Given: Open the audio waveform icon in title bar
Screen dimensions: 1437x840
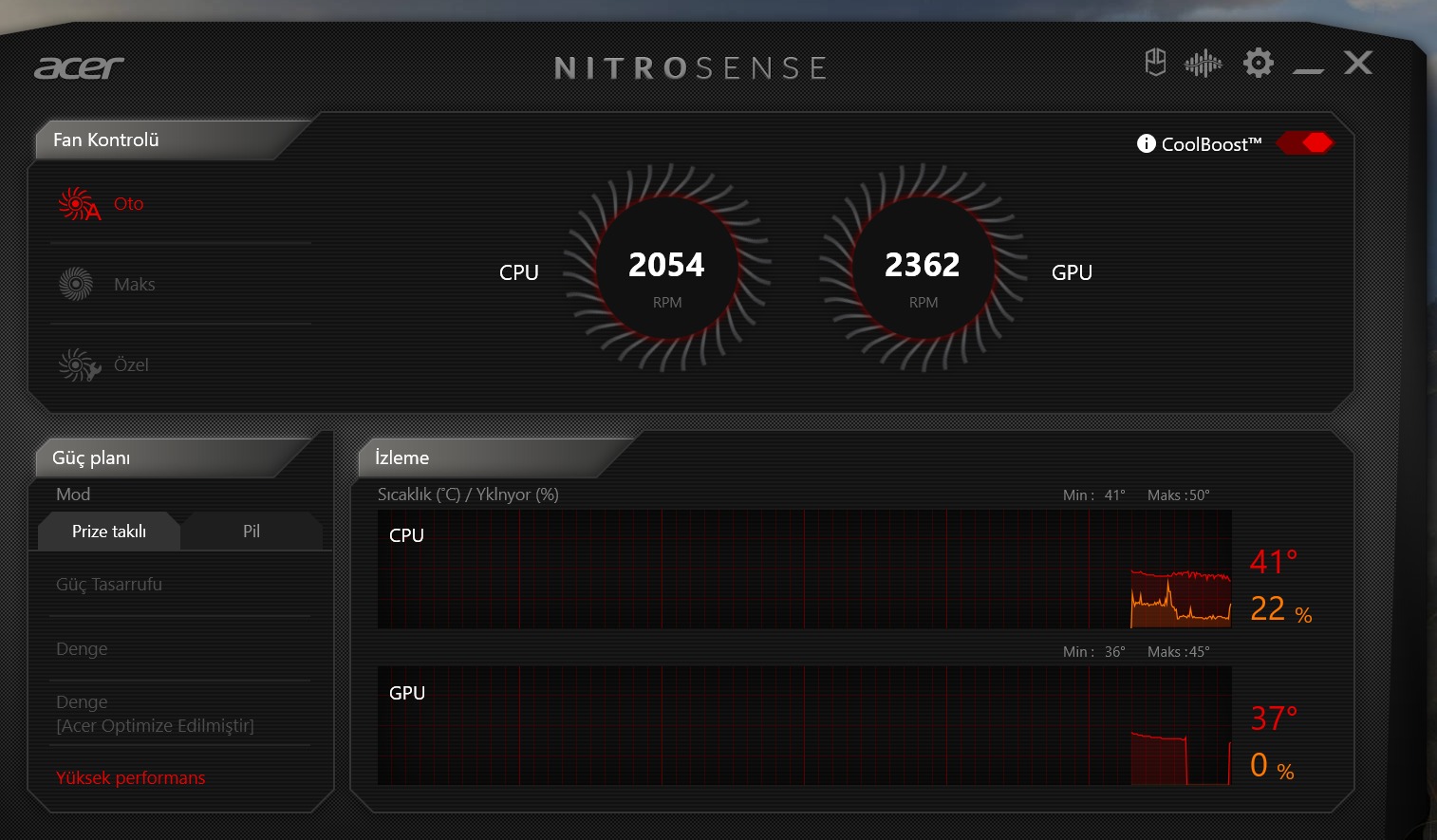Looking at the screenshot, I should click(x=1203, y=64).
